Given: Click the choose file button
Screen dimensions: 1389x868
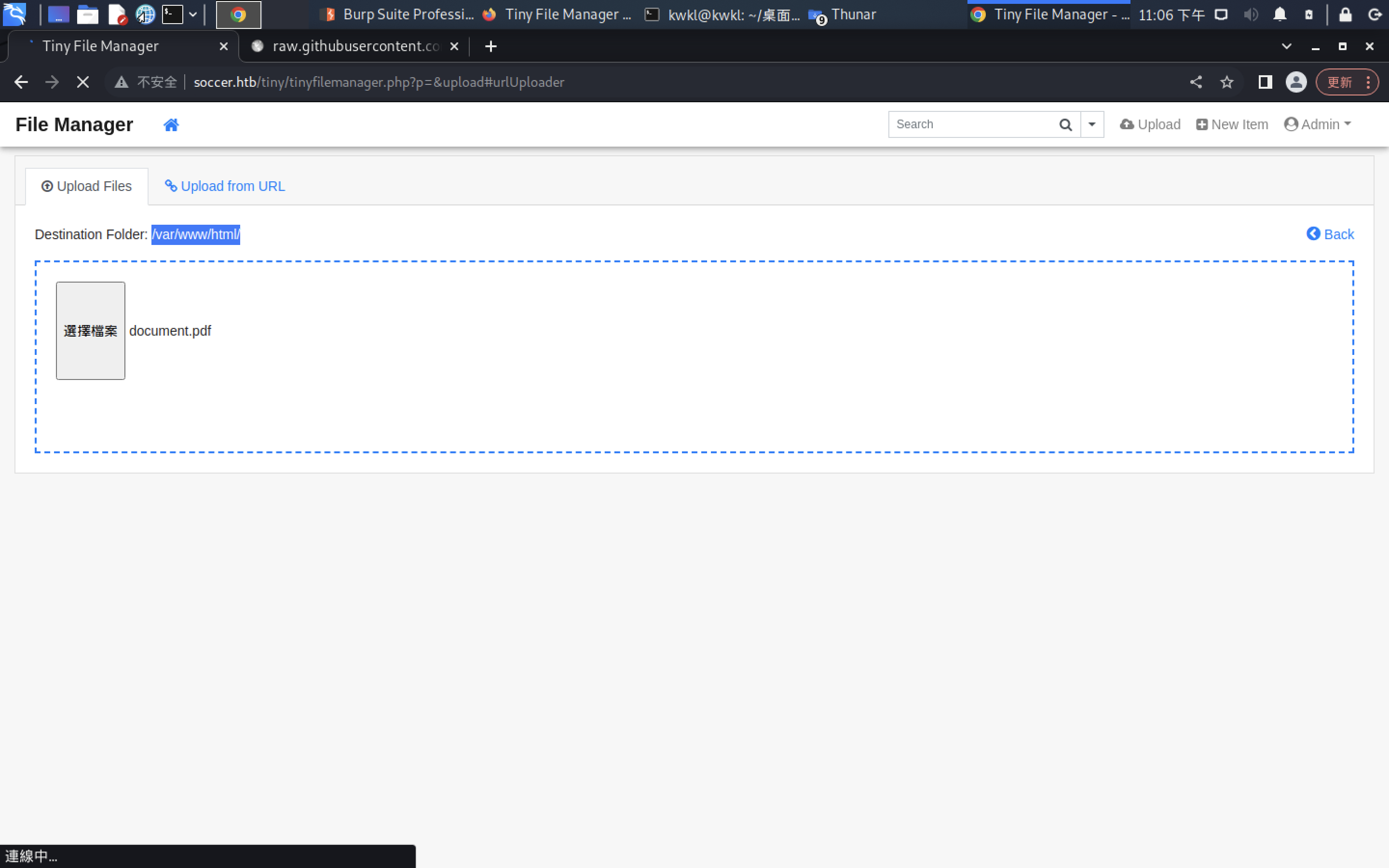Looking at the screenshot, I should (x=91, y=331).
